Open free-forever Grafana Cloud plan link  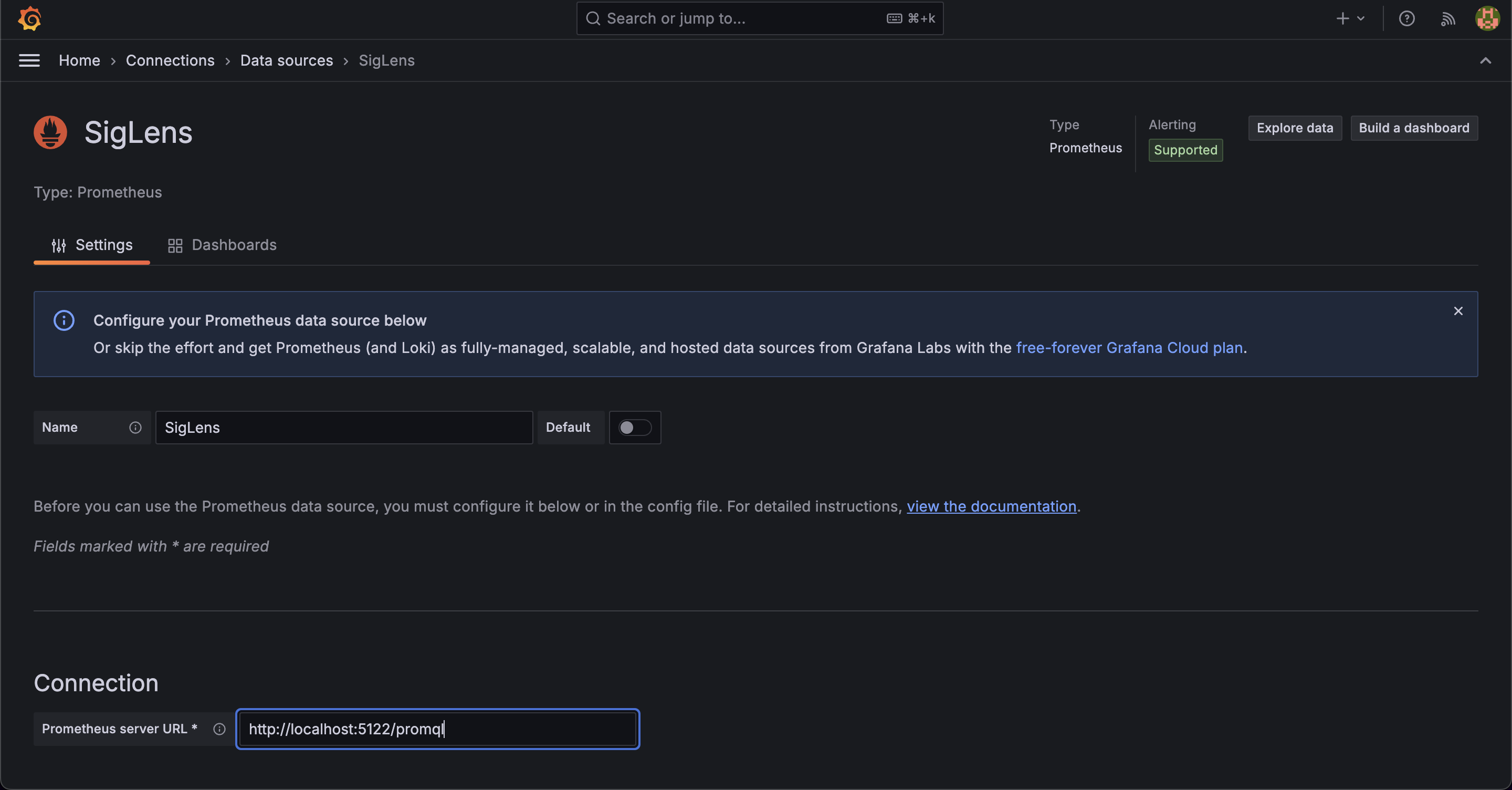tap(1129, 348)
